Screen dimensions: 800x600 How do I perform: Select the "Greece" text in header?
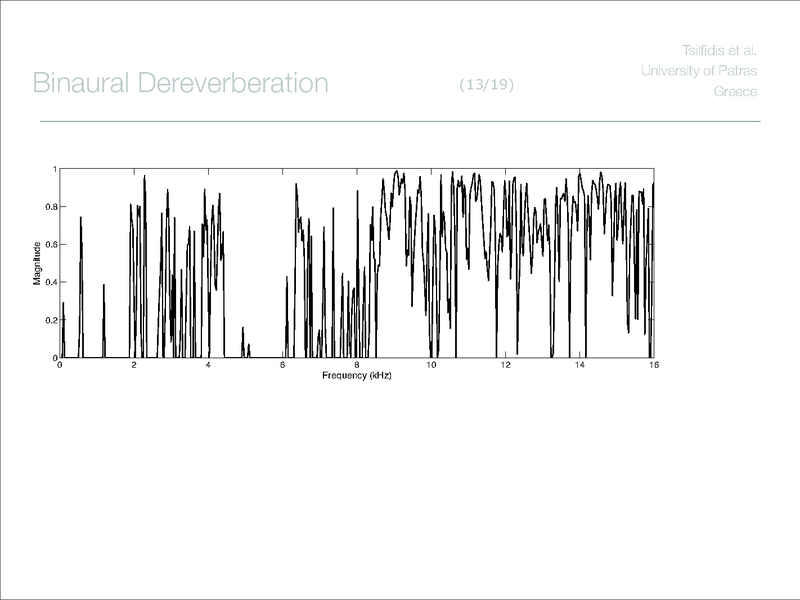[735, 91]
